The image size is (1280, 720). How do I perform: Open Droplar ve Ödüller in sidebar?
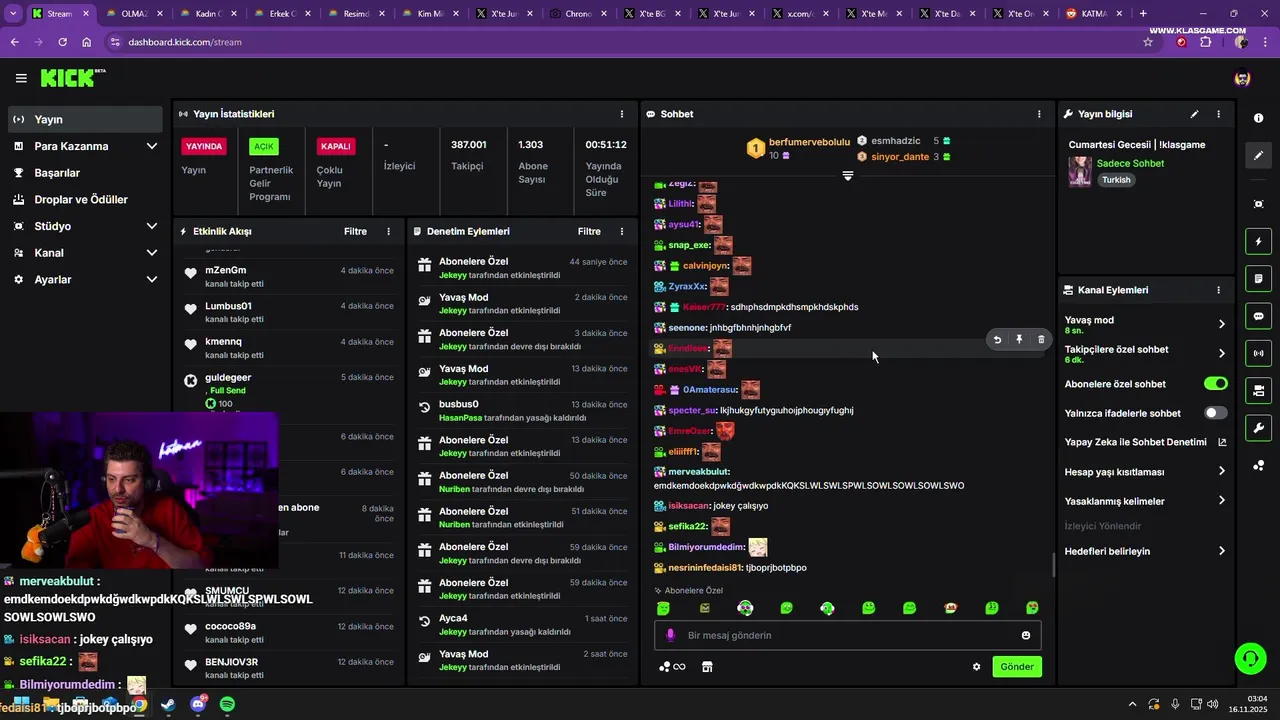pos(84,199)
